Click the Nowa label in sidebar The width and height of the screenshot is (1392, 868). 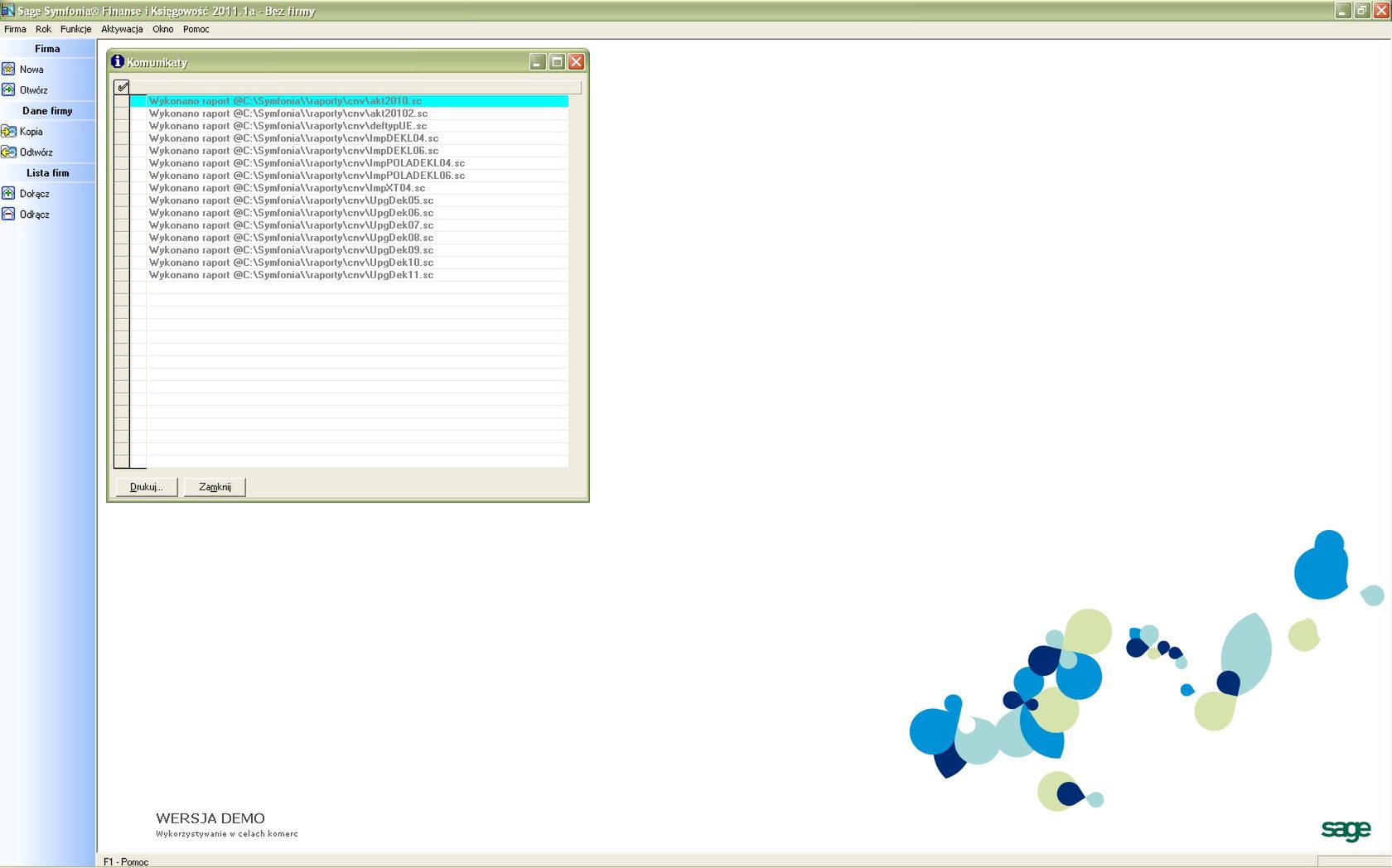tap(31, 70)
